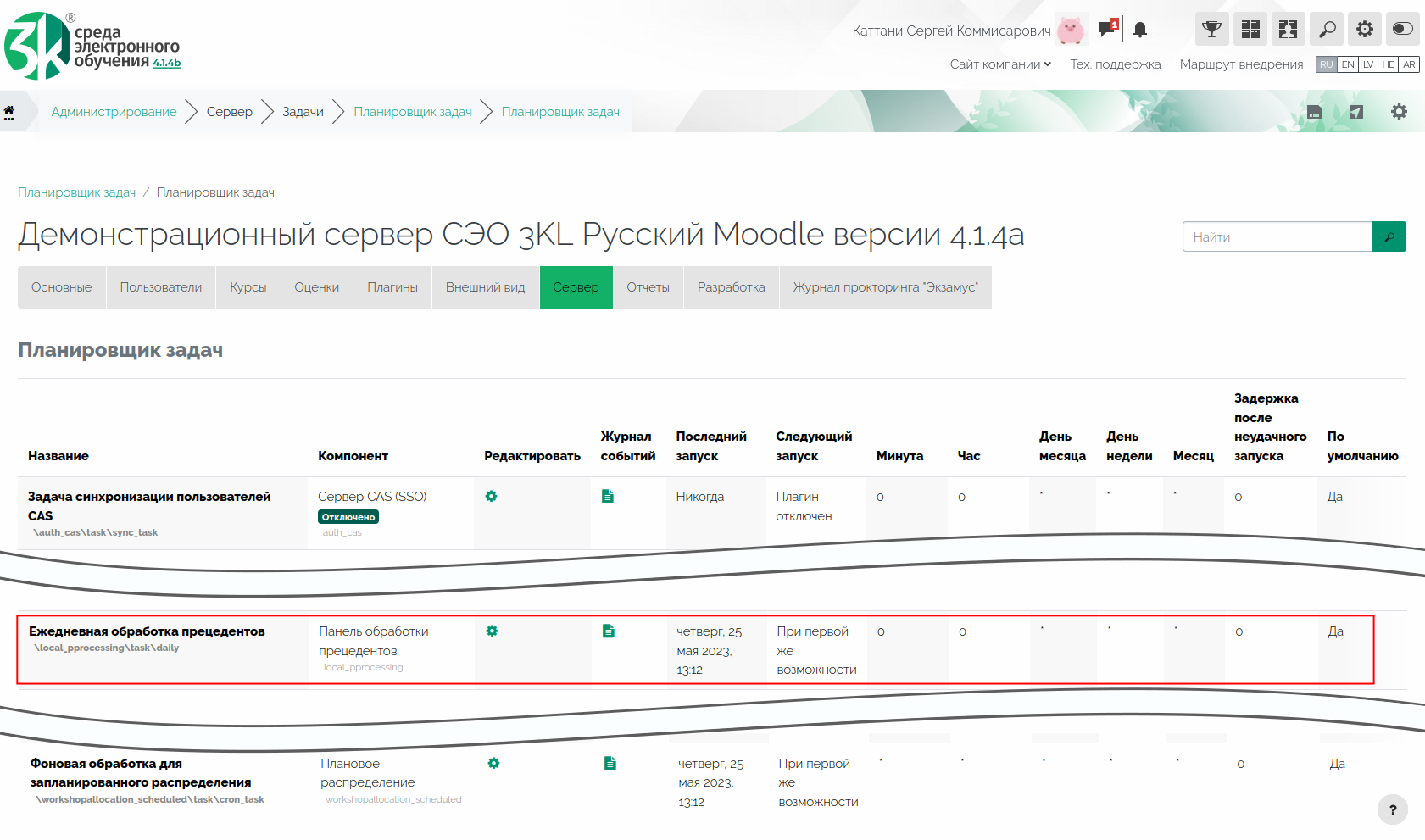Click the breadcrumb bar block-drawer icon
Viewport: 1425px width, 840px height.
pos(1314,112)
